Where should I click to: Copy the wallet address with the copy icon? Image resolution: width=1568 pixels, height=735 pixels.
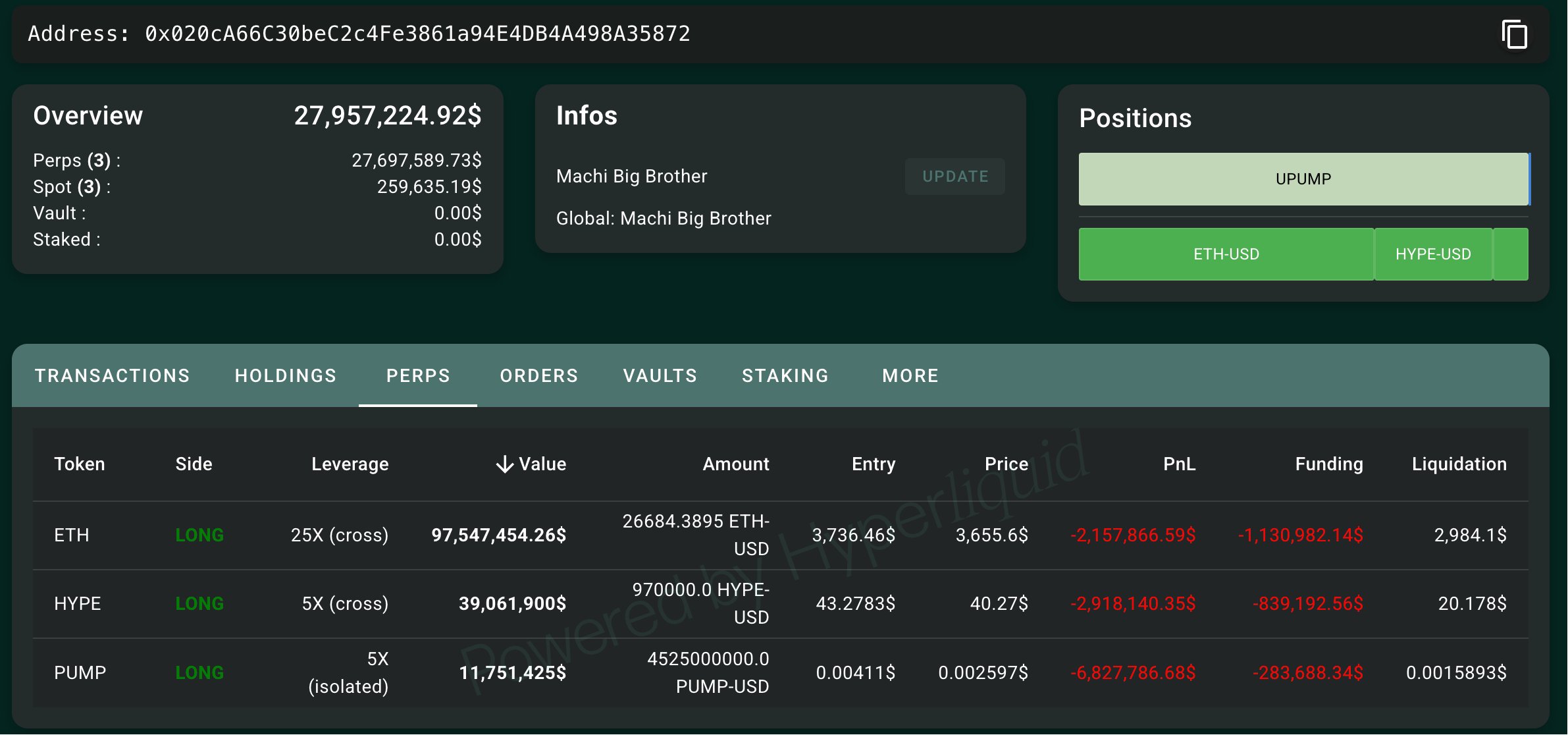(x=1515, y=34)
